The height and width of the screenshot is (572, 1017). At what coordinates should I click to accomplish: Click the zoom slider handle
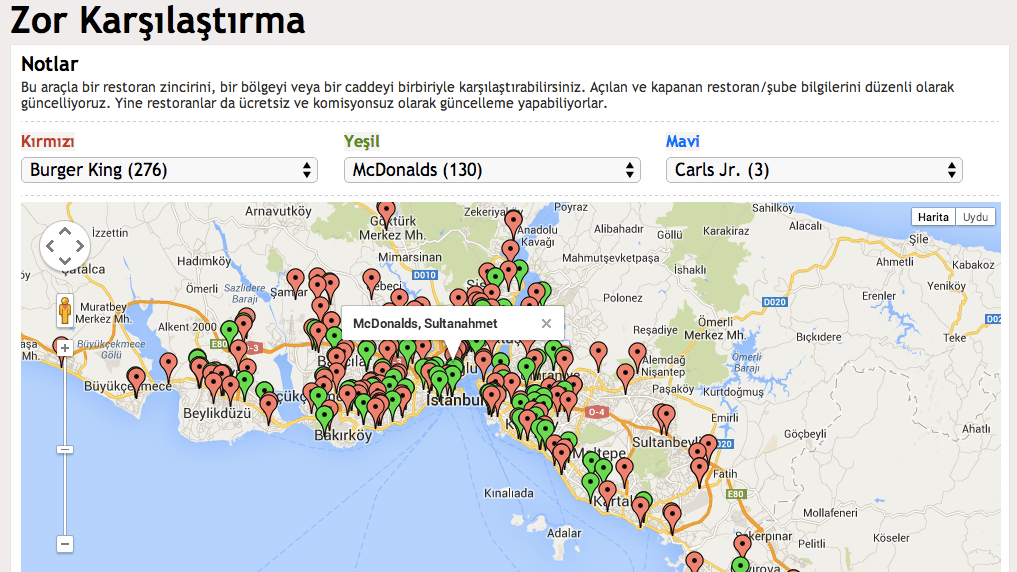tap(65, 449)
